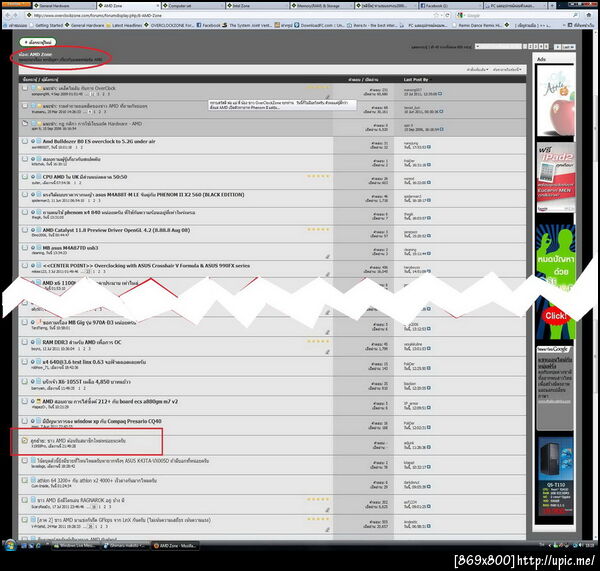Go to the Last page of threads
Screen dimensions: 600x571
click(x=568, y=47)
